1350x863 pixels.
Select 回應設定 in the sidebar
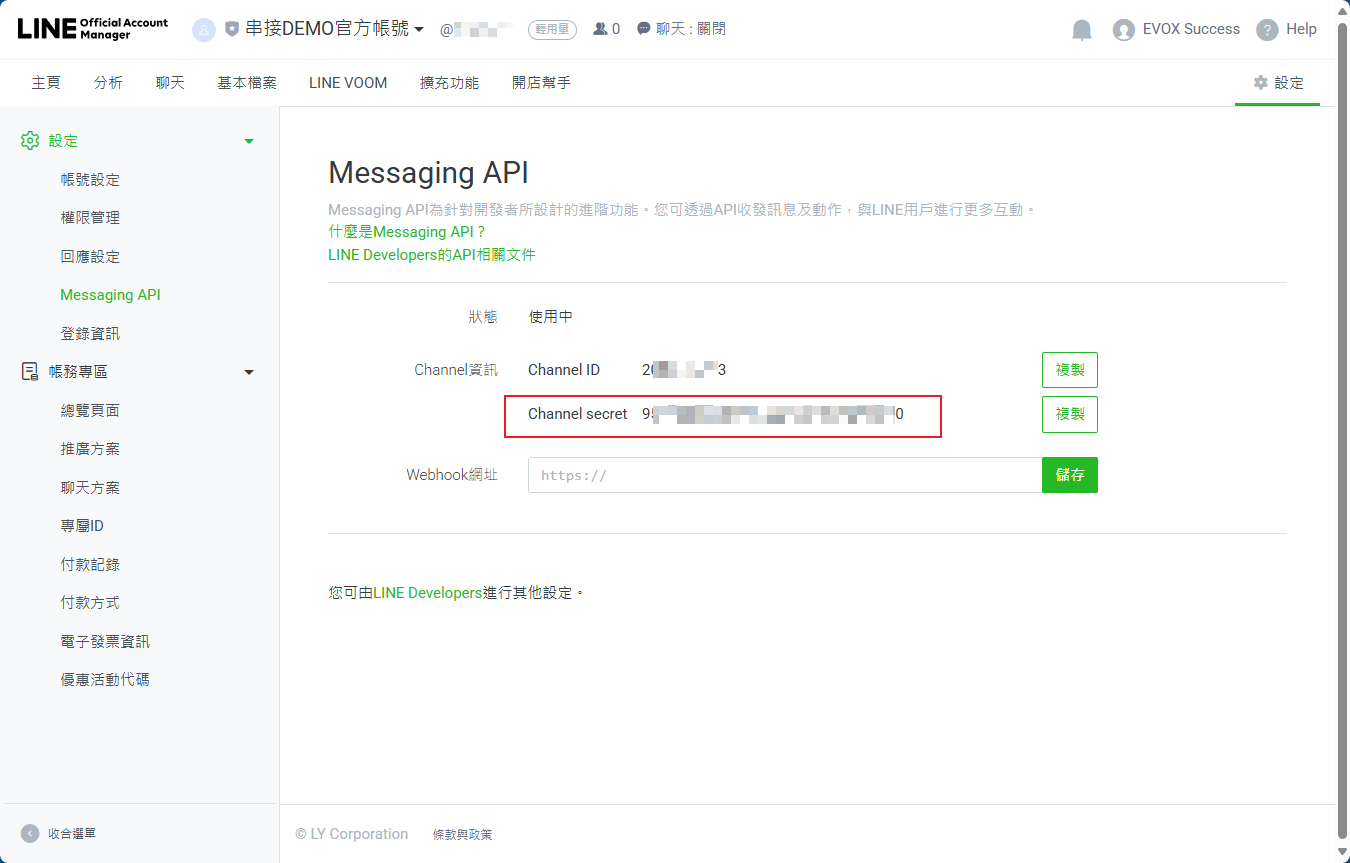click(x=90, y=257)
